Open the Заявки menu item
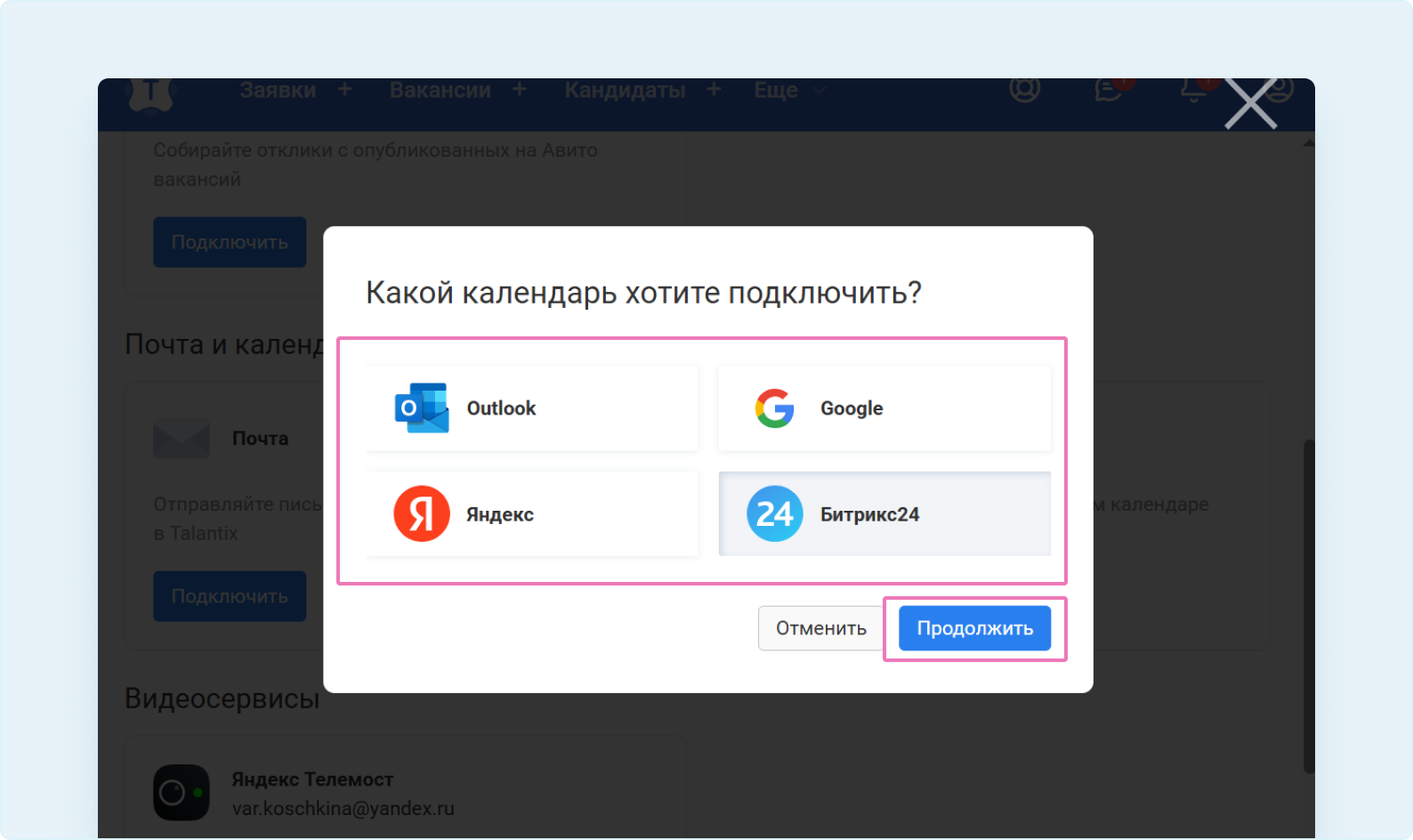 pos(278,90)
